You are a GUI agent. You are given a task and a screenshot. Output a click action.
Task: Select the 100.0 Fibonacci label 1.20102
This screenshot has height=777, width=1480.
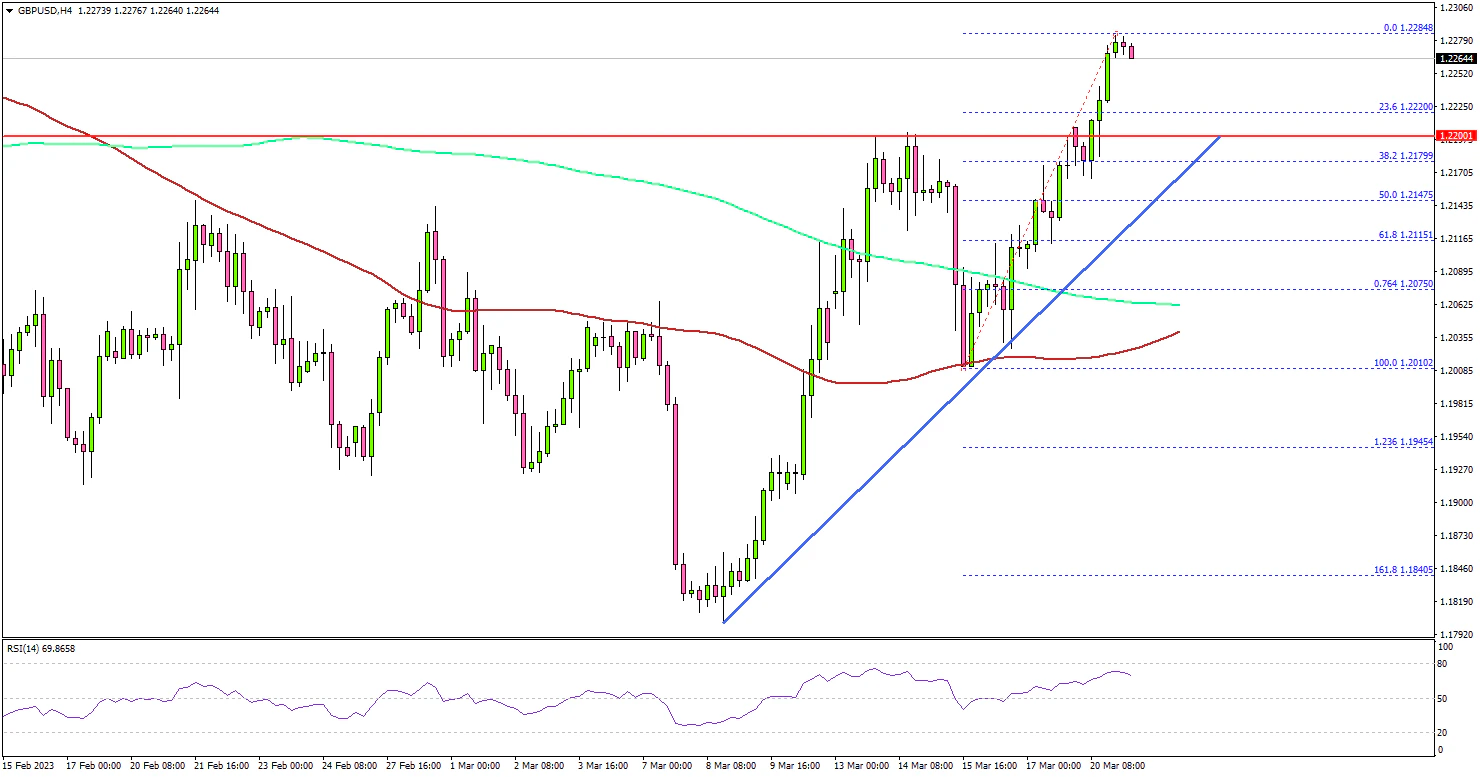(x=1405, y=363)
